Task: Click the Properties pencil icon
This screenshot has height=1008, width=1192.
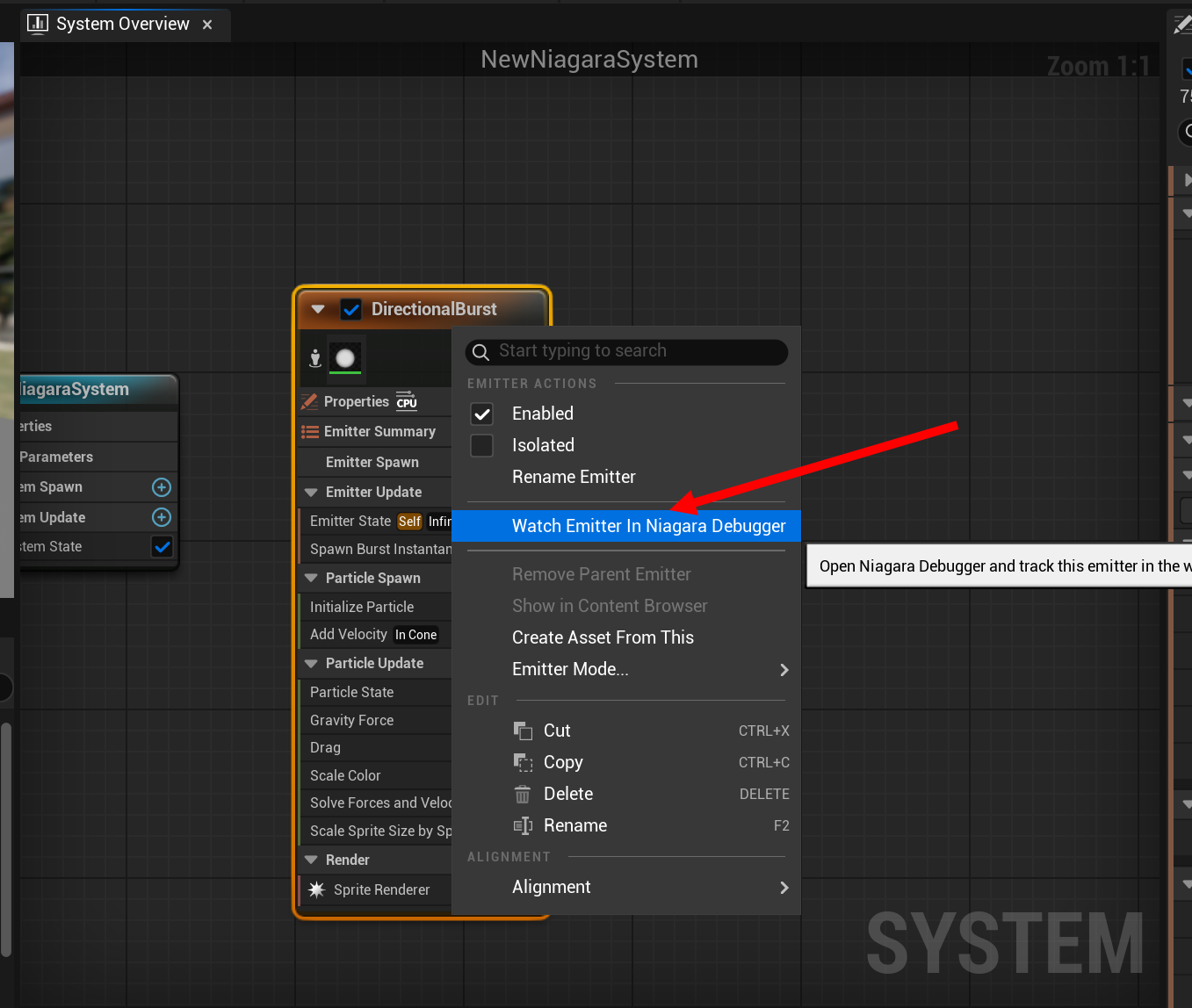Action: pos(309,401)
